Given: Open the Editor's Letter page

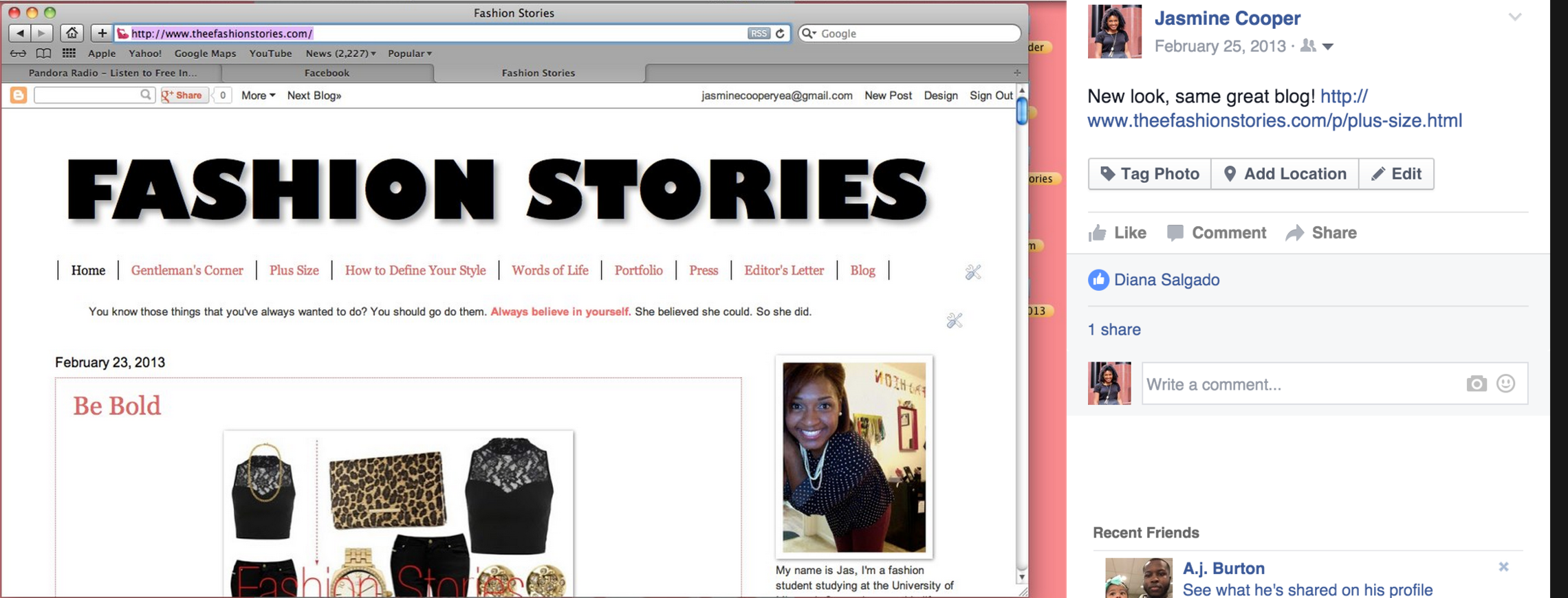Looking at the screenshot, I should click(784, 270).
